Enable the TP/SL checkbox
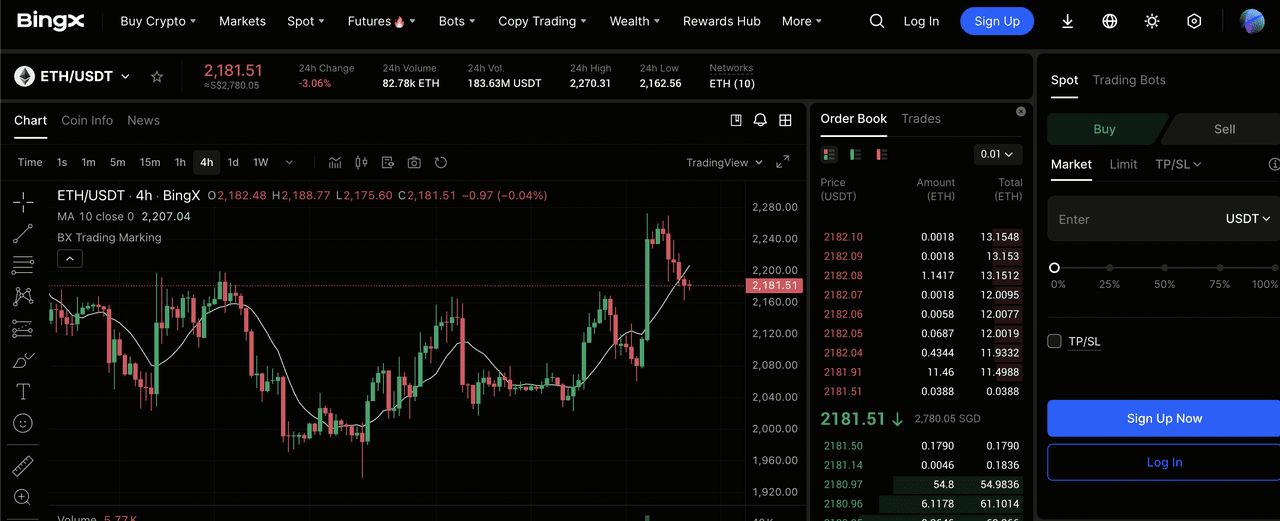This screenshot has height=521, width=1280. 1054,341
